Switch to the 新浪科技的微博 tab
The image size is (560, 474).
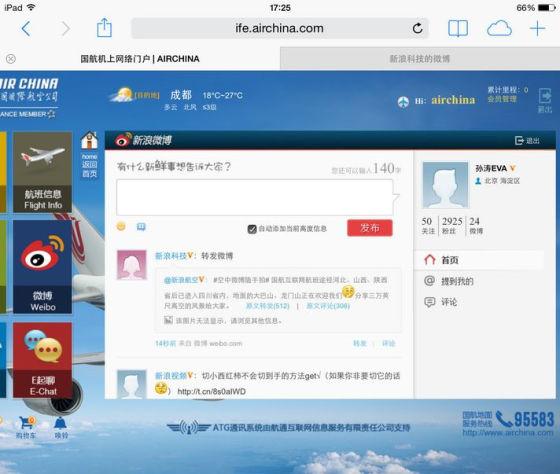pyautogui.click(x=420, y=59)
